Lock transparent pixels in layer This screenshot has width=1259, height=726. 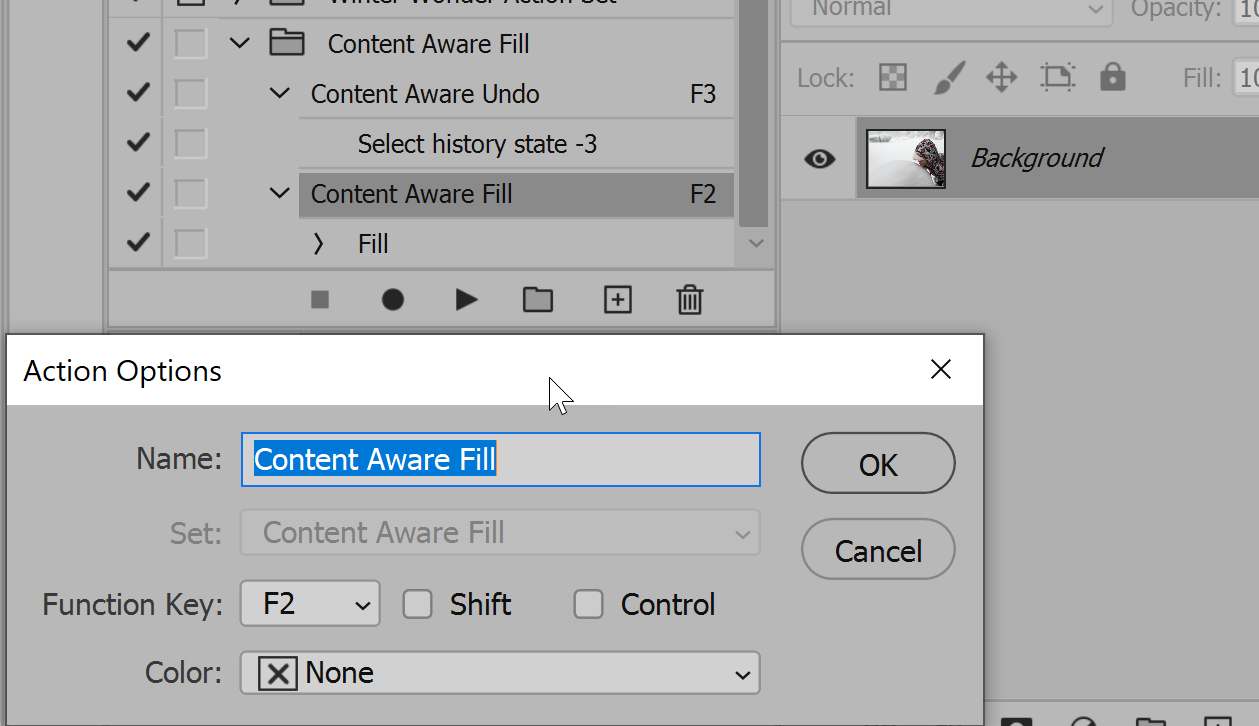(x=892, y=77)
